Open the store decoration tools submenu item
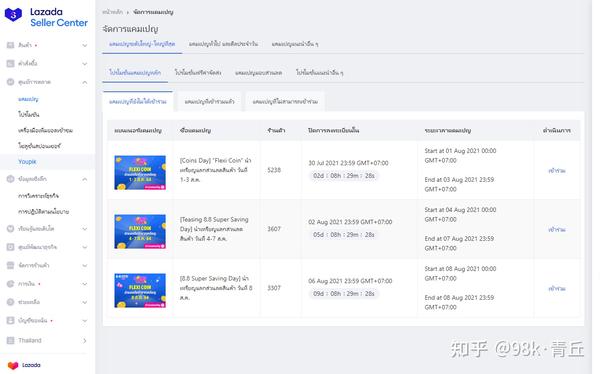Screen dimensions: 600x374 coord(45,130)
